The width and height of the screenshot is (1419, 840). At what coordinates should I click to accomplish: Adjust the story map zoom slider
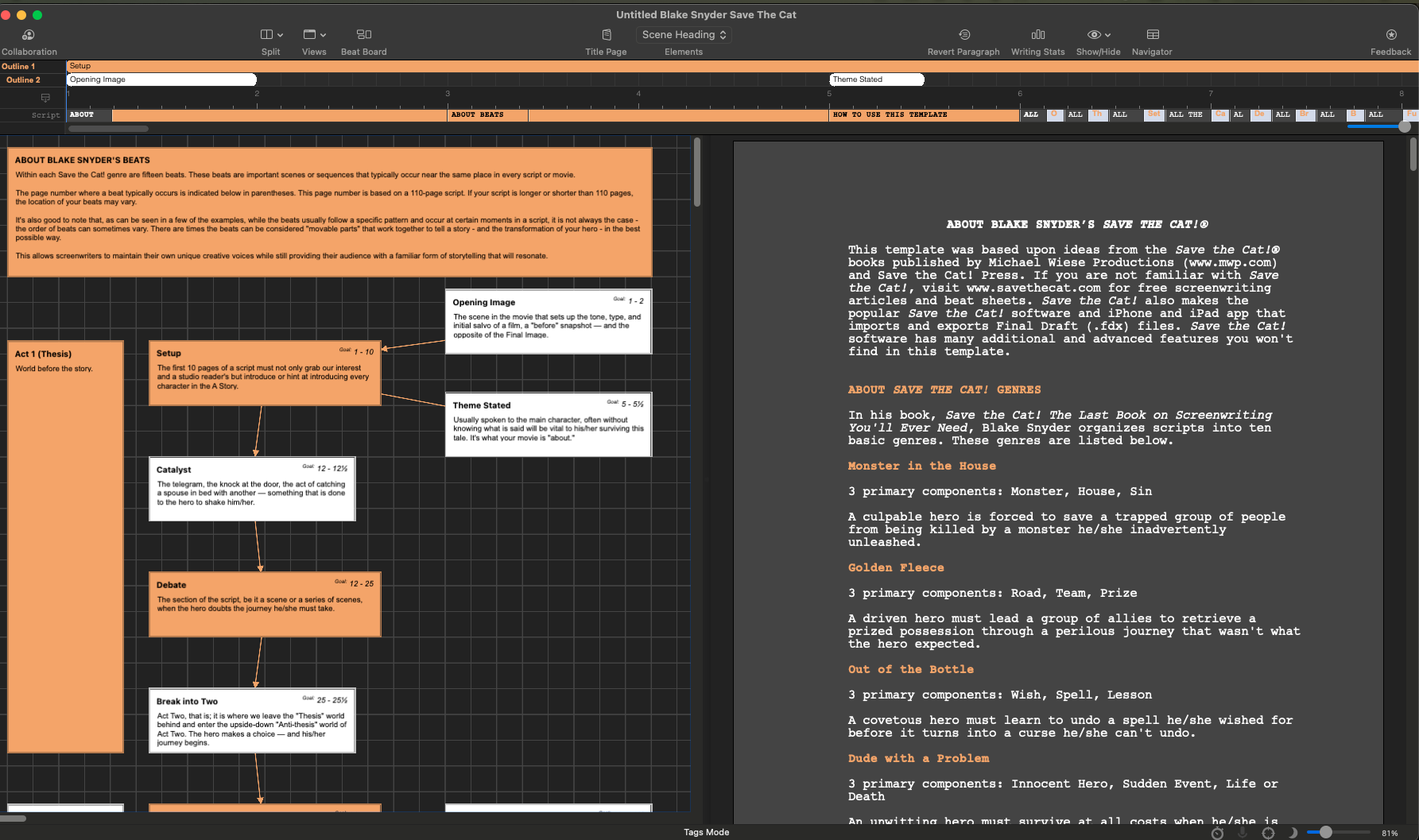pyautogui.click(x=1405, y=126)
